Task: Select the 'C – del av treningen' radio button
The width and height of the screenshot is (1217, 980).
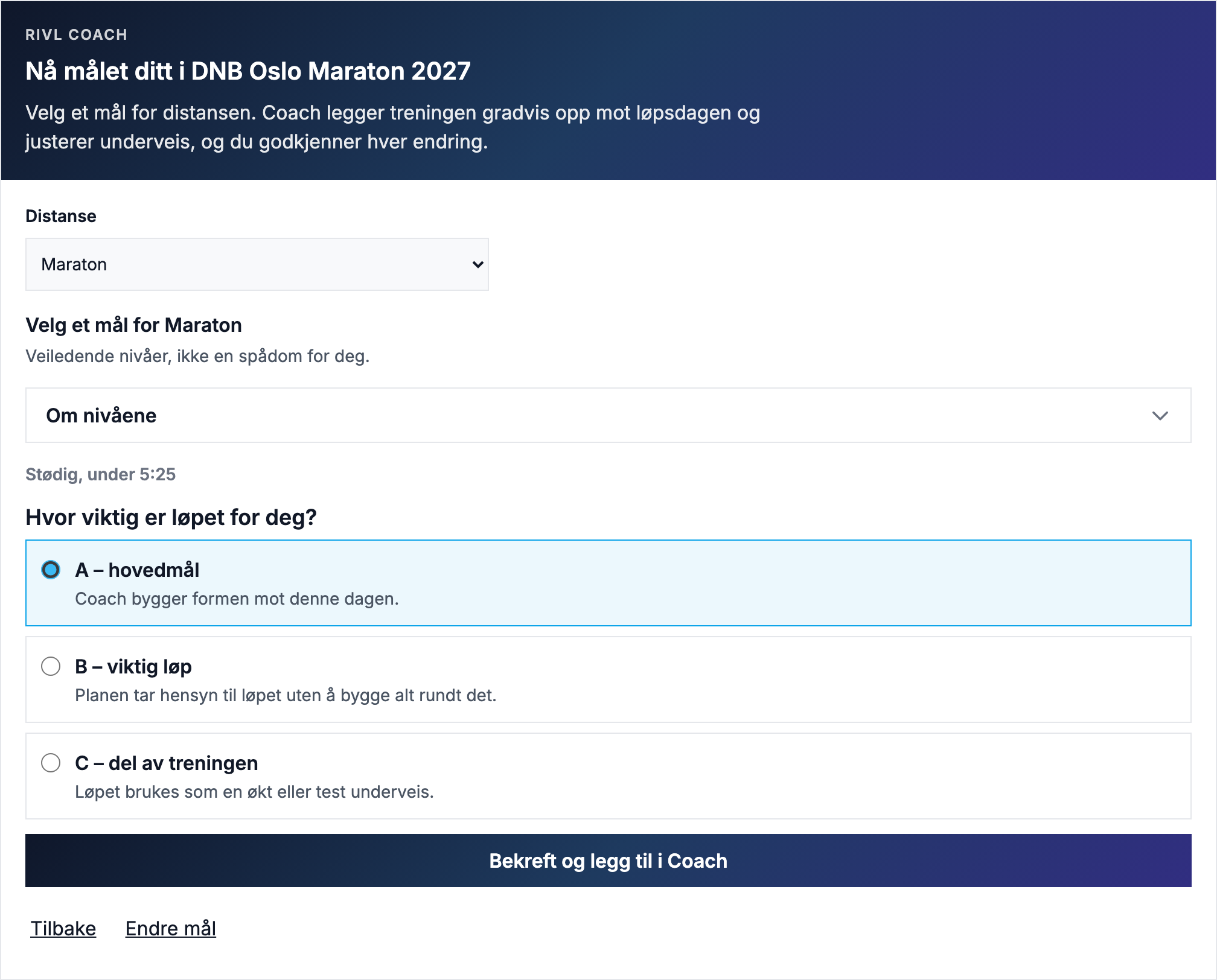Action: 51,763
